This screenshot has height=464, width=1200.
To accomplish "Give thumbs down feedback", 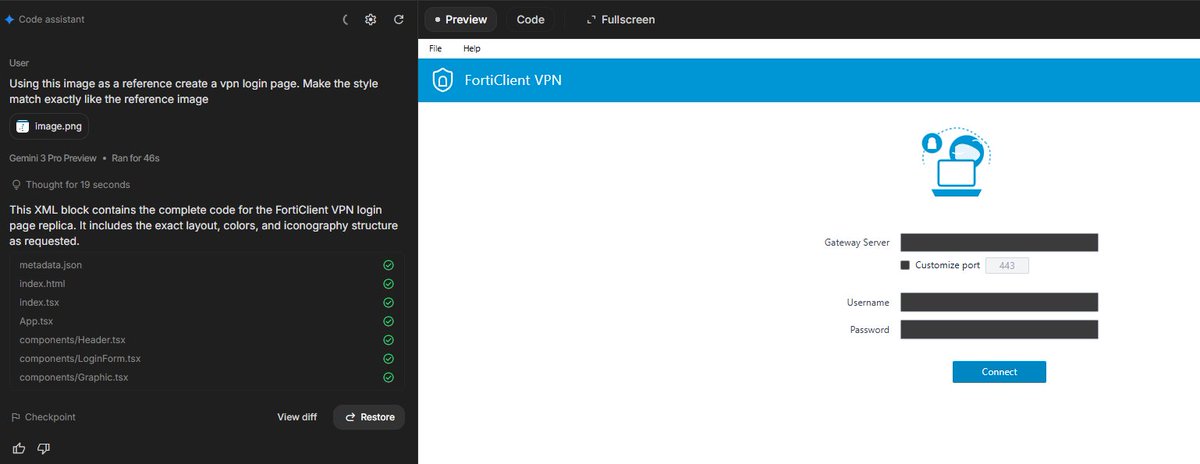I will click(x=43, y=448).
